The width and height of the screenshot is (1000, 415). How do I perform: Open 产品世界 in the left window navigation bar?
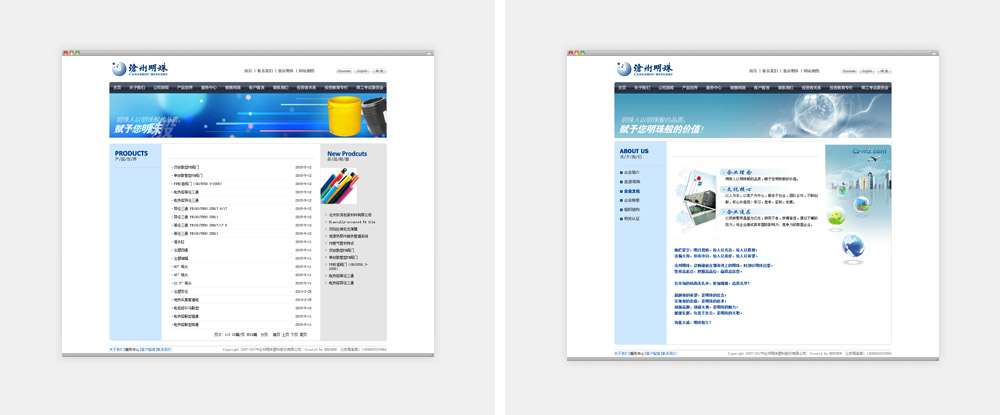[x=185, y=88]
